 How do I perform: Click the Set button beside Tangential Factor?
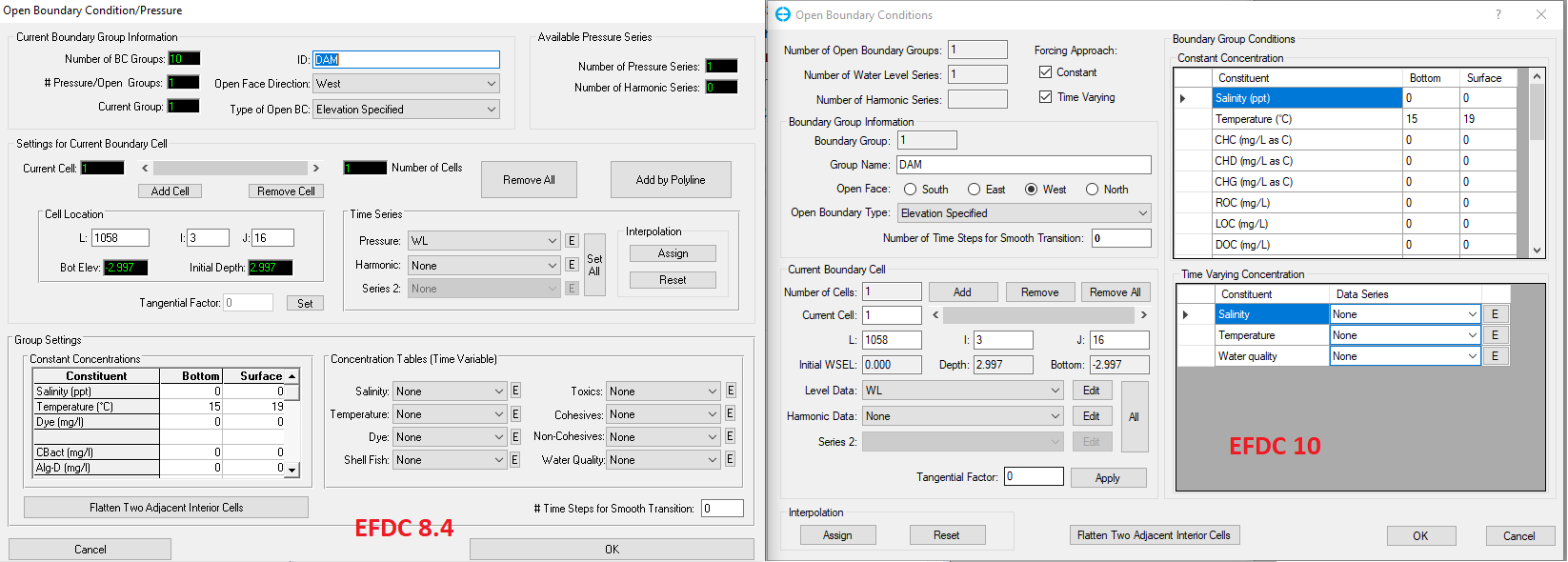[305, 304]
